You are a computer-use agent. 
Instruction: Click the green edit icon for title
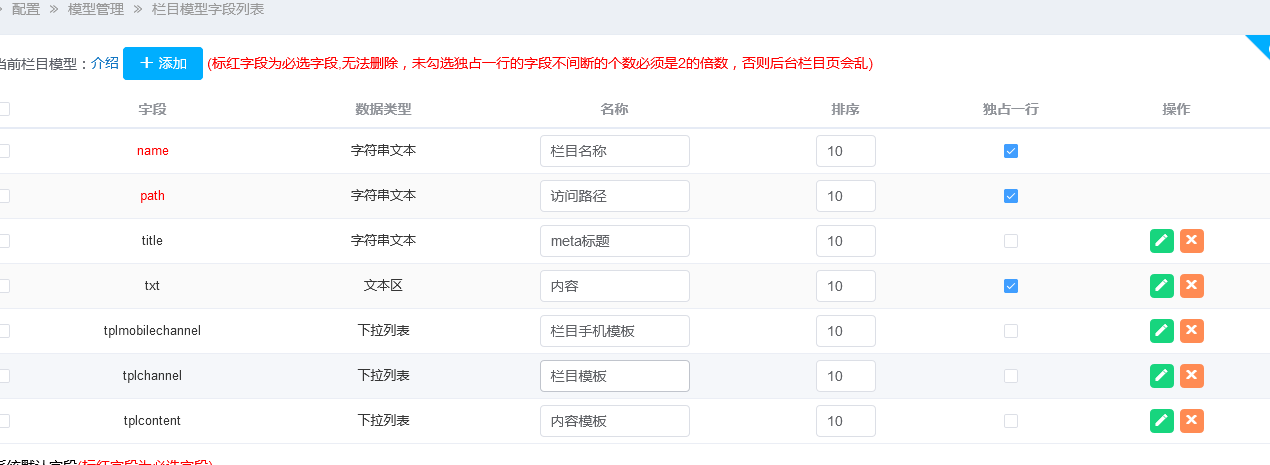1161,241
